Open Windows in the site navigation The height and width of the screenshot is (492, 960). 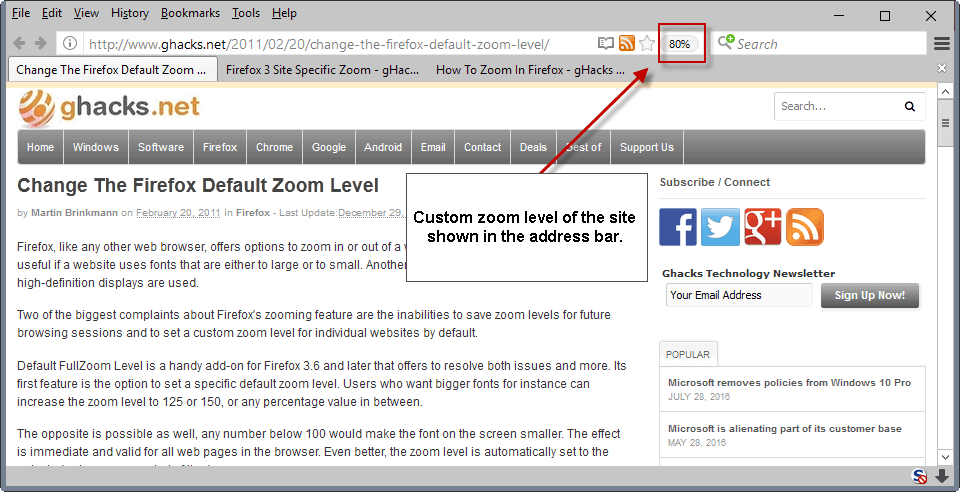tap(96, 147)
